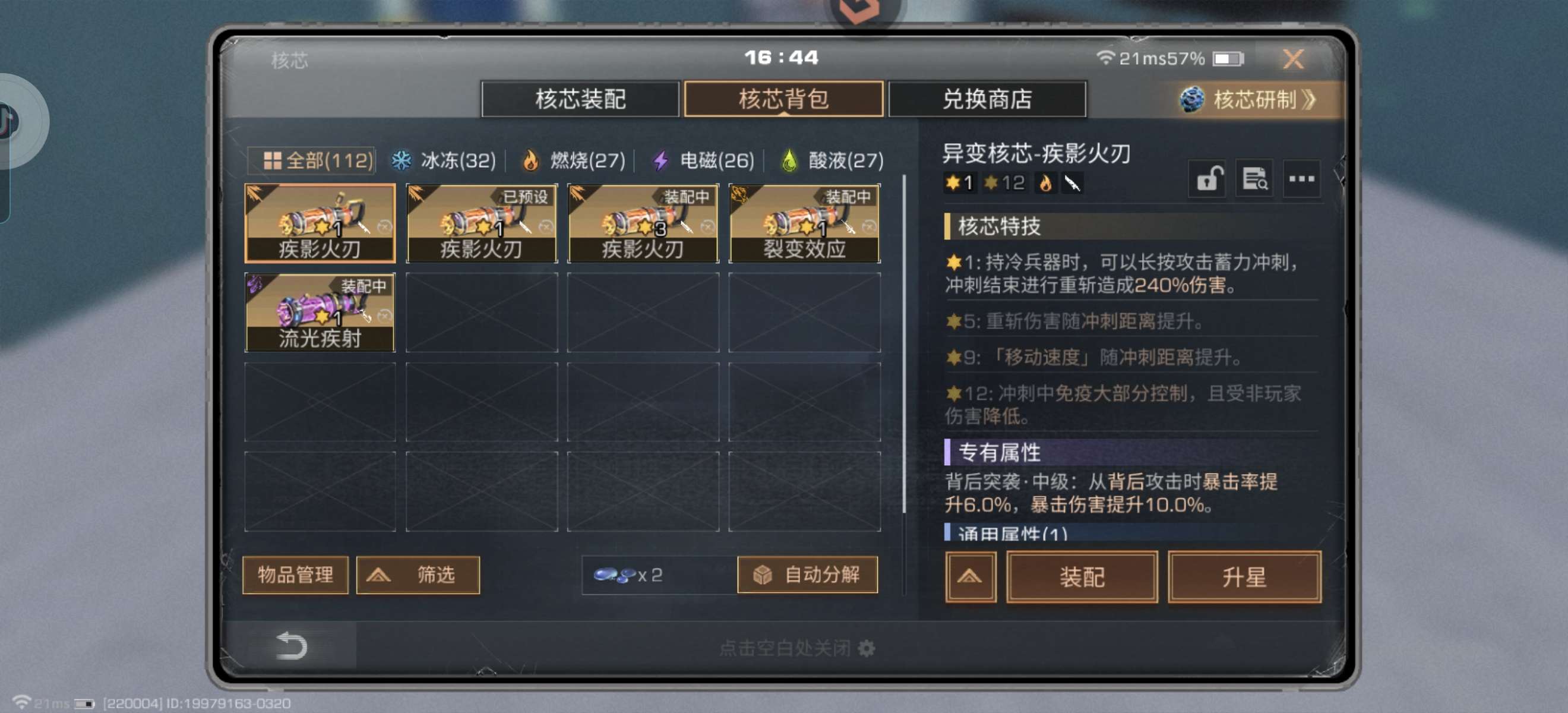This screenshot has height=713, width=1568.
Task: Filter cores by 冰冻 freeze type
Action: (x=443, y=161)
